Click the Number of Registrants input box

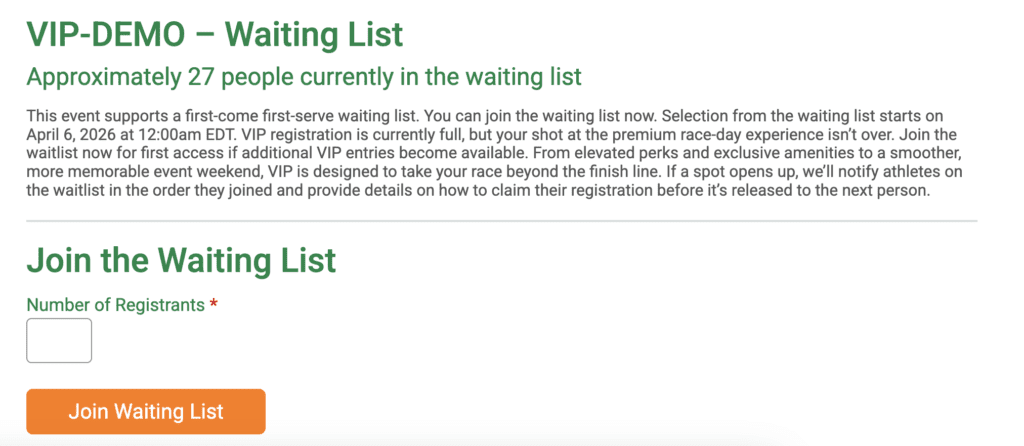pyautogui.click(x=59, y=341)
